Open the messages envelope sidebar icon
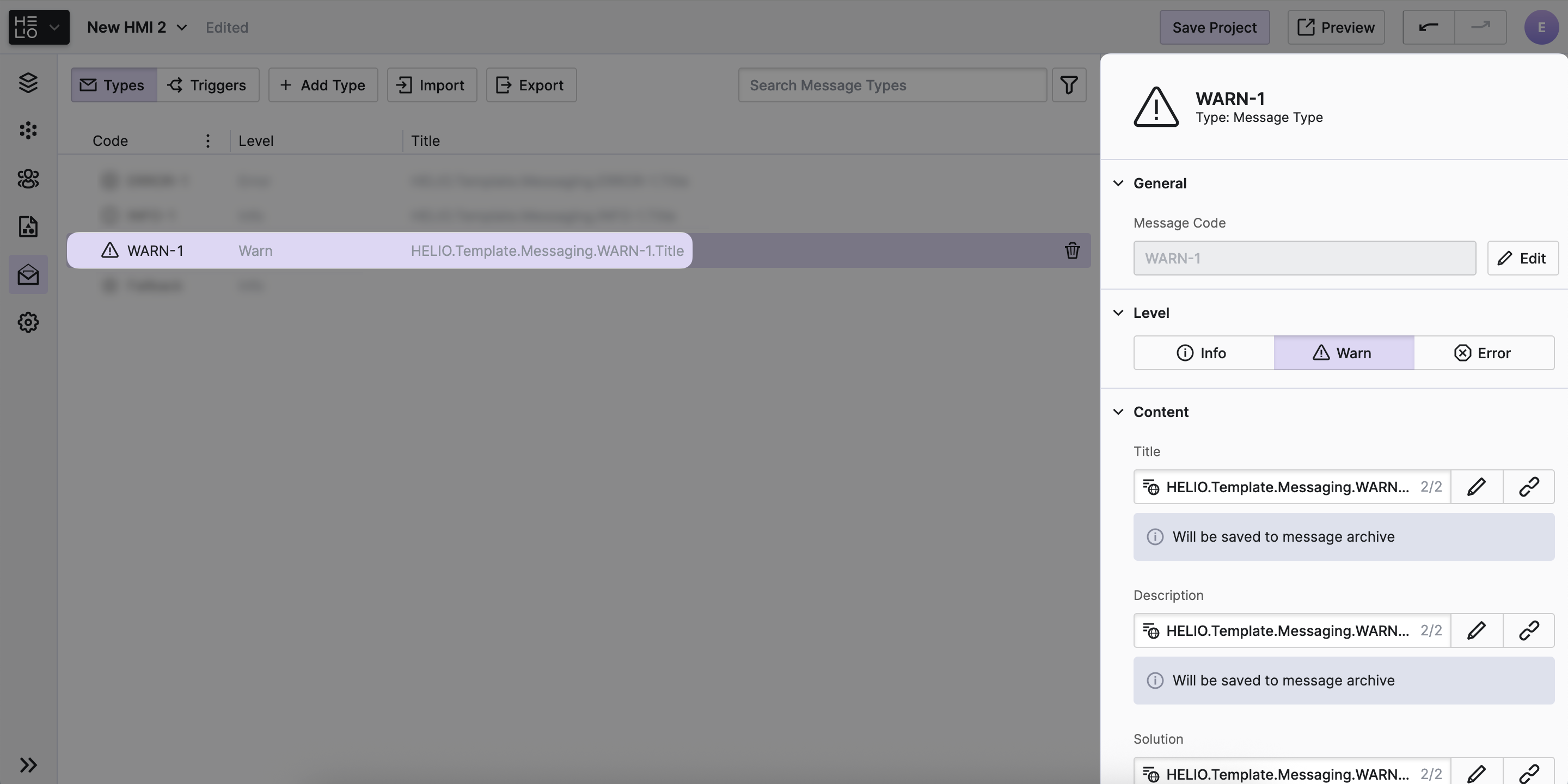The image size is (1568, 784). (x=28, y=274)
